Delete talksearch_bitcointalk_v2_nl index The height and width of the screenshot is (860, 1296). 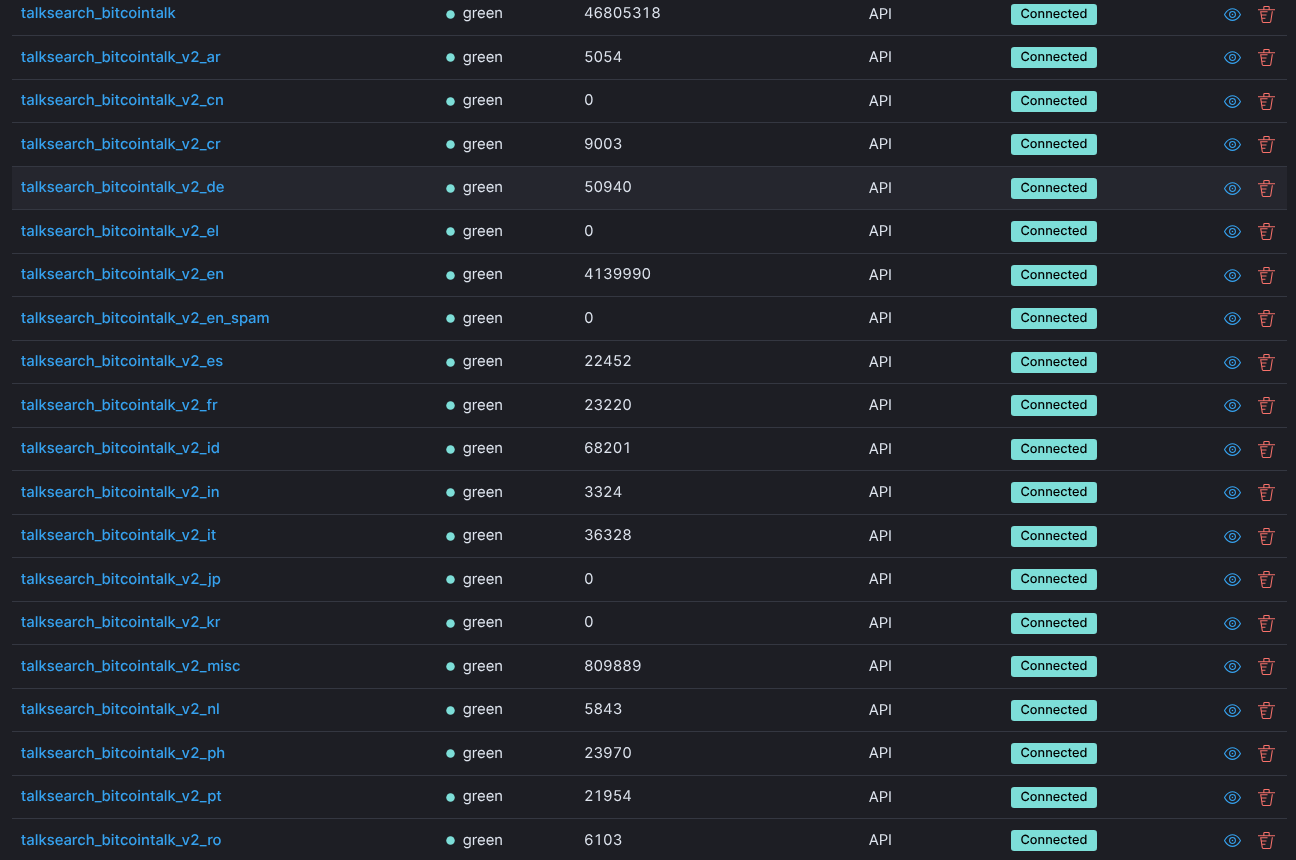[1266, 710]
